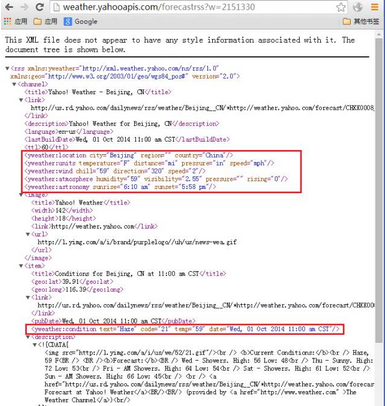The image size is (387, 406).
Task: Click the 'This XML file does not appear' notice
Action: 180,45
